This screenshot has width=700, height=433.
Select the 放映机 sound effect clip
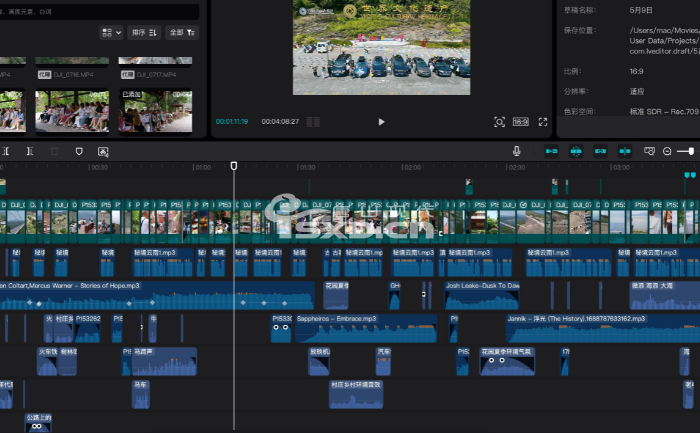coord(319,362)
